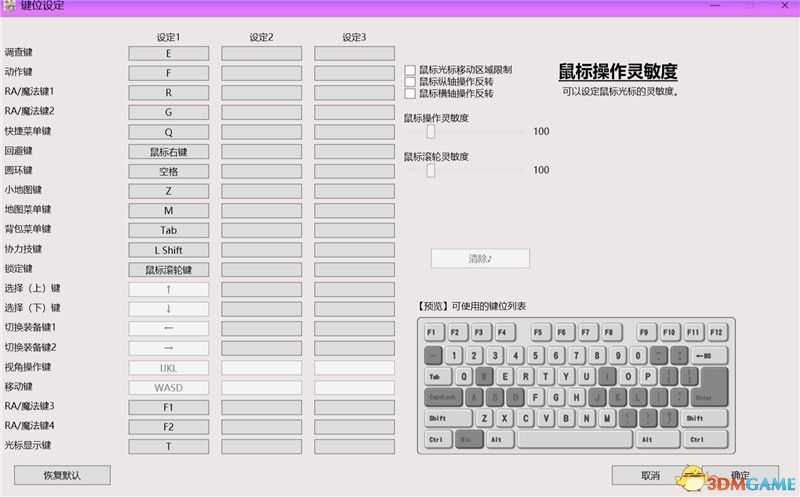The width and height of the screenshot is (800, 497).
Task: Click the P key in keyboard preview
Action: coord(648,377)
